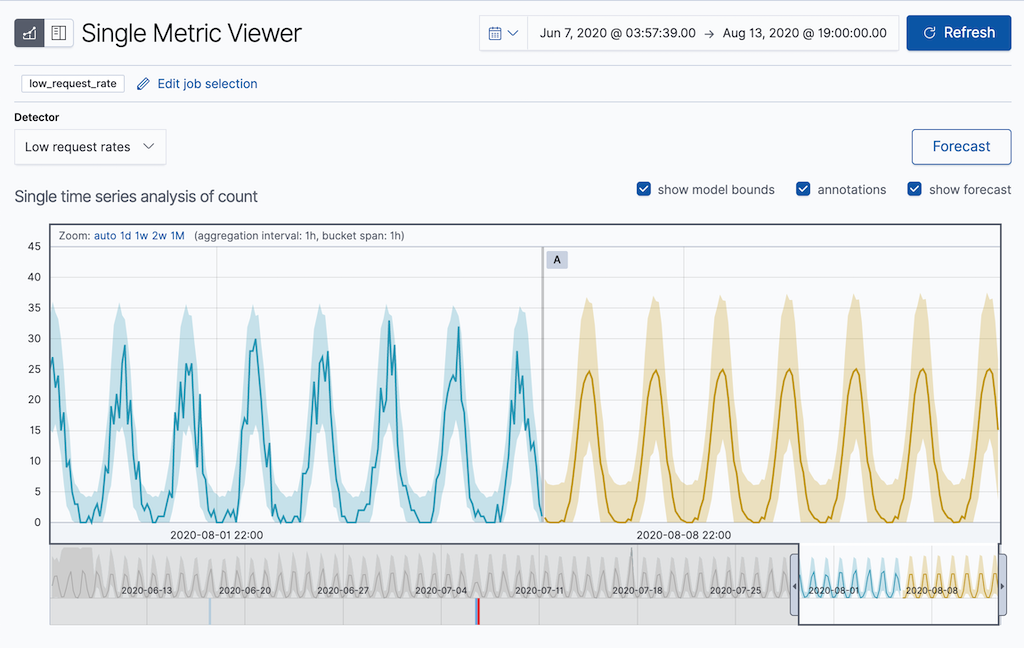Image resolution: width=1024 pixels, height=648 pixels.
Task: Click the calendar quick-select icon
Action: (496, 32)
